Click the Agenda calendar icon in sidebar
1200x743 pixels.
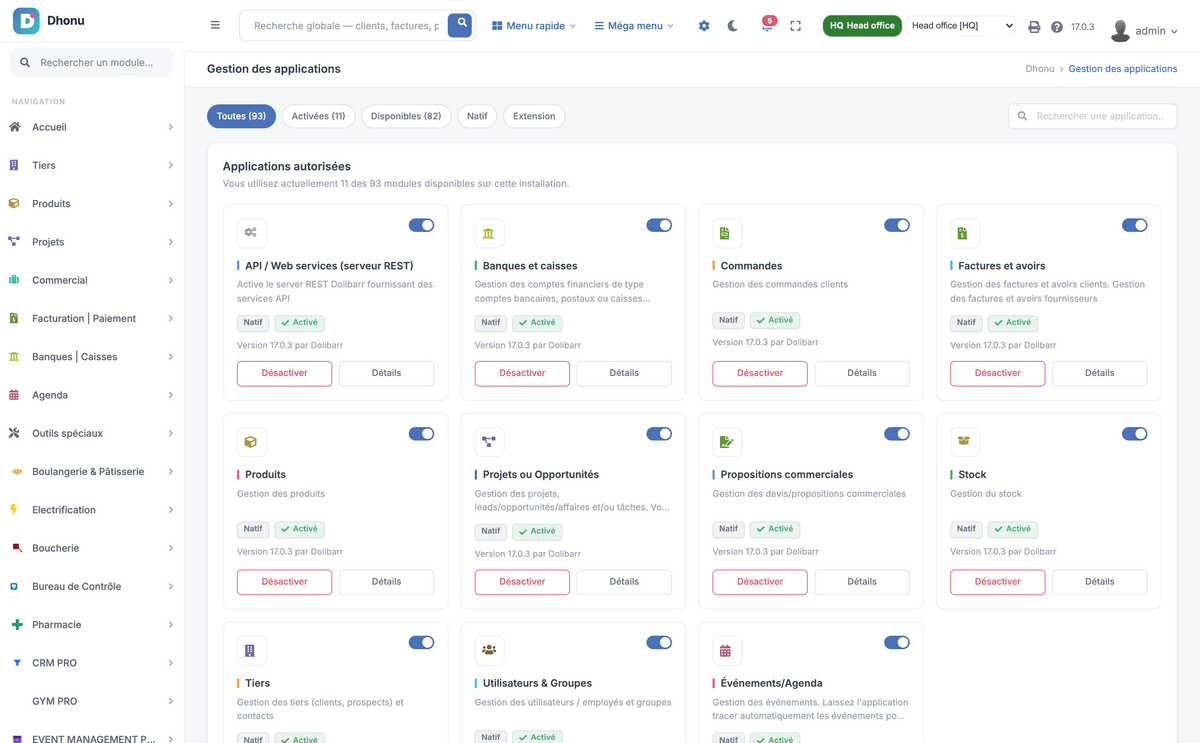click(x=14, y=395)
